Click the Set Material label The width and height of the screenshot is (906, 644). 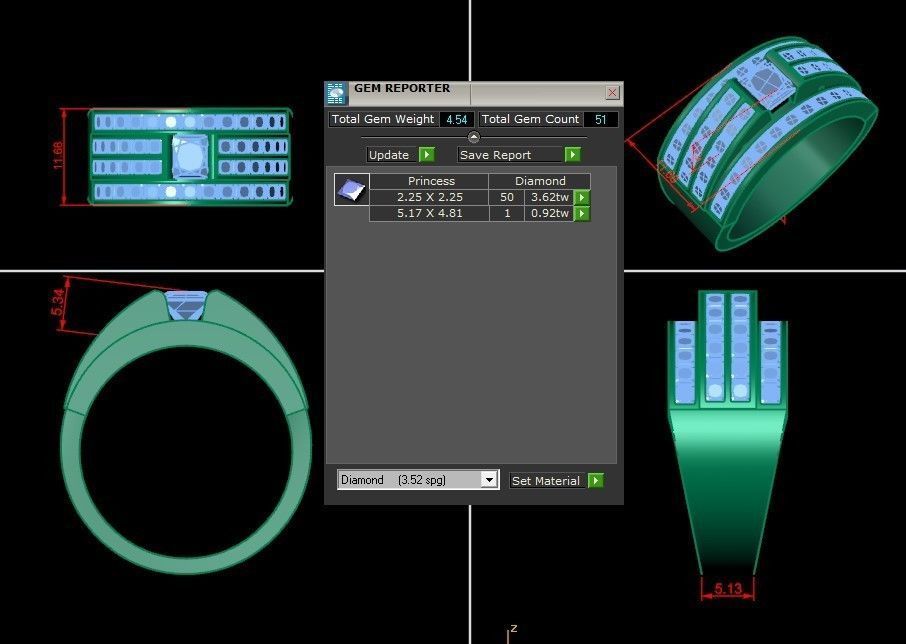tap(547, 481)
